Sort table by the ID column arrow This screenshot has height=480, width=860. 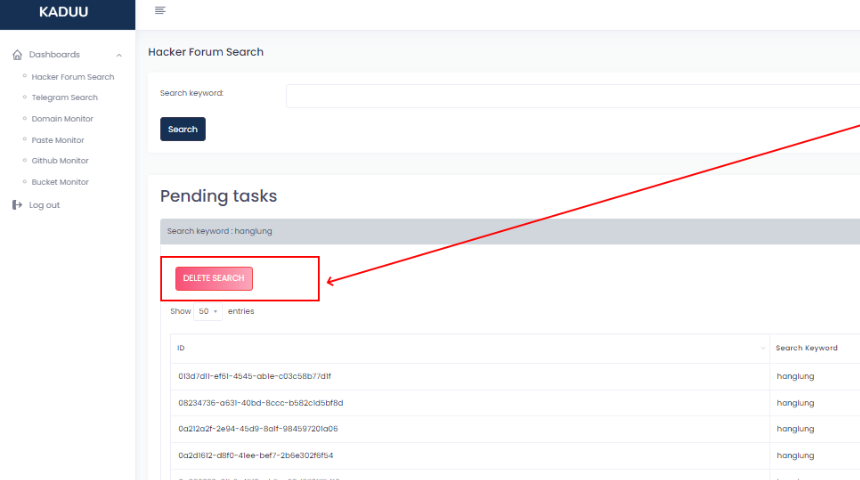[x=762, y=348]
